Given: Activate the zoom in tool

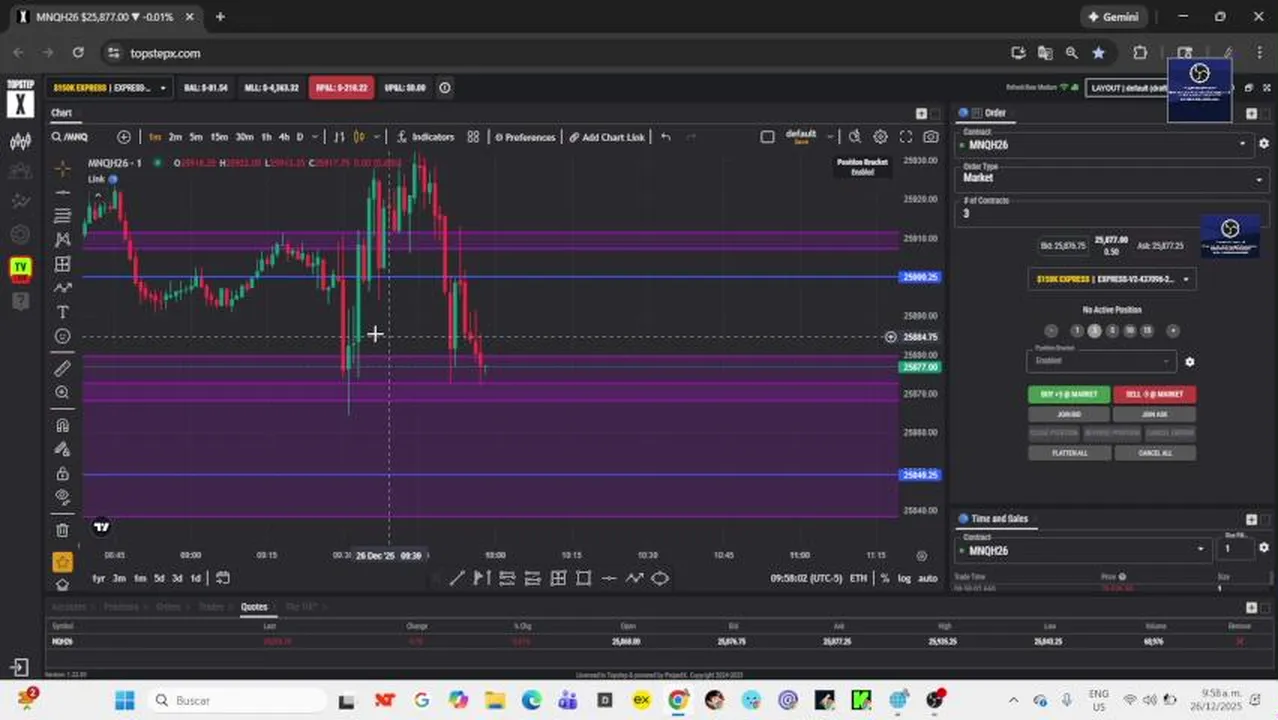Looking at the screenshot, I should (x=62, y=393).
